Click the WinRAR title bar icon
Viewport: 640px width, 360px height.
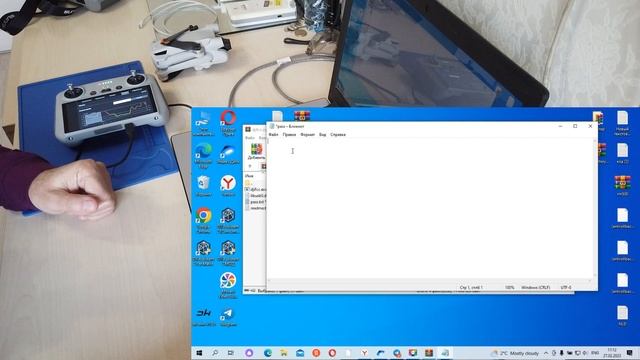[247, 129]
